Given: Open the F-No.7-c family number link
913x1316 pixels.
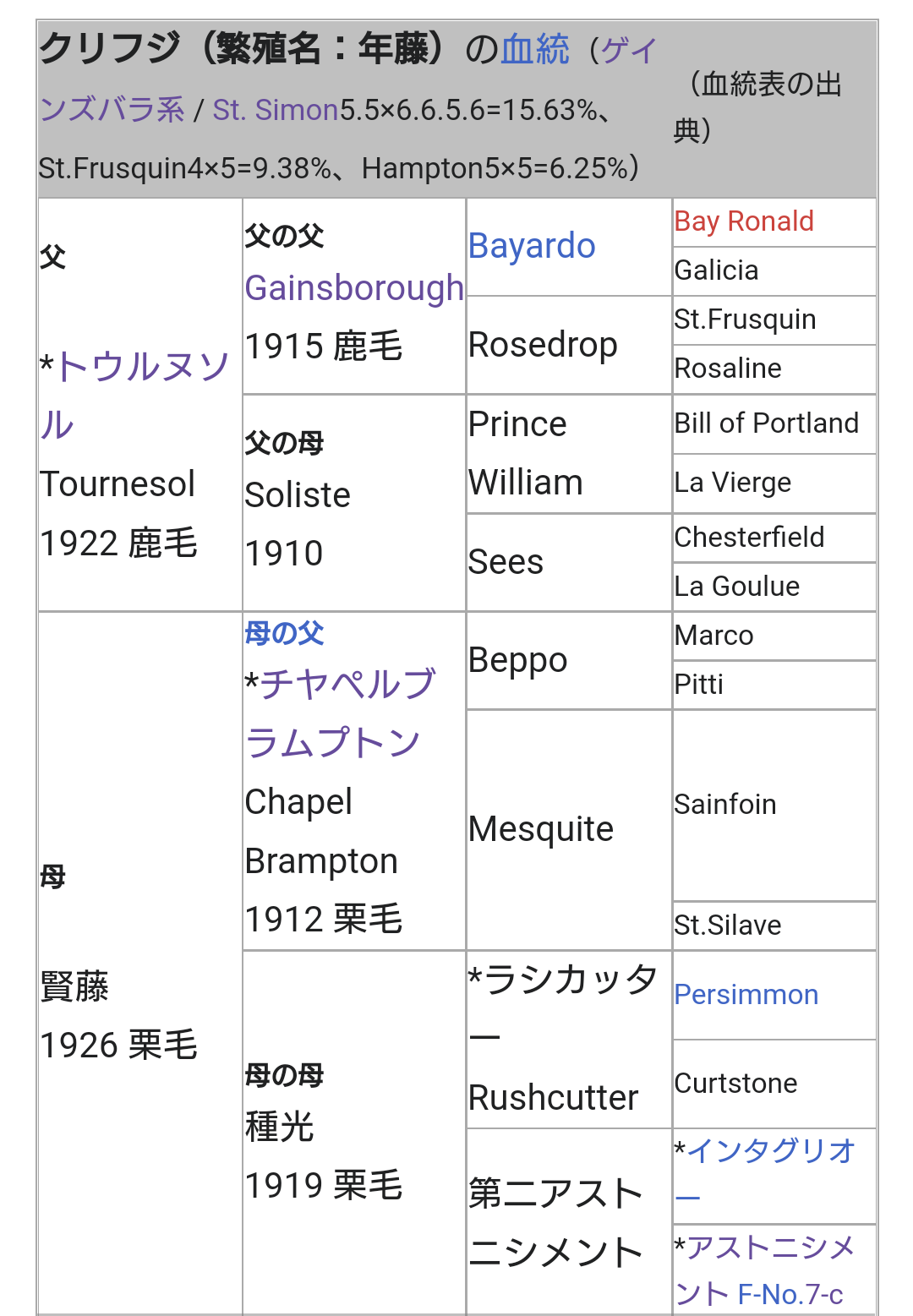Looking at the screenshot, I should 790,1294.
